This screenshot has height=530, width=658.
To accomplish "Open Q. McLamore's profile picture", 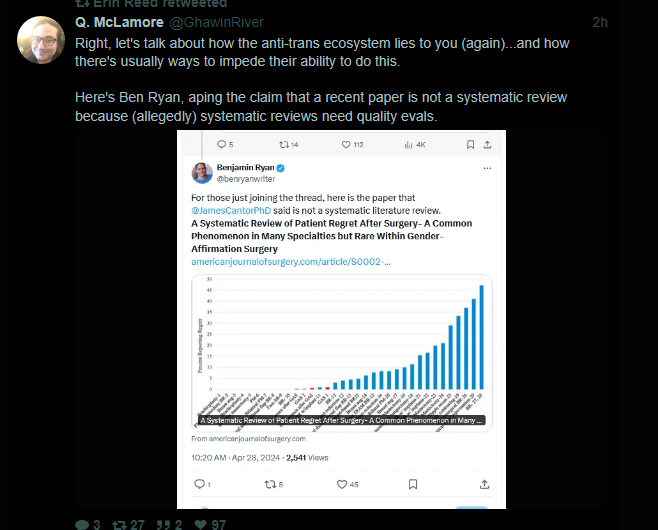I will 41,40.
